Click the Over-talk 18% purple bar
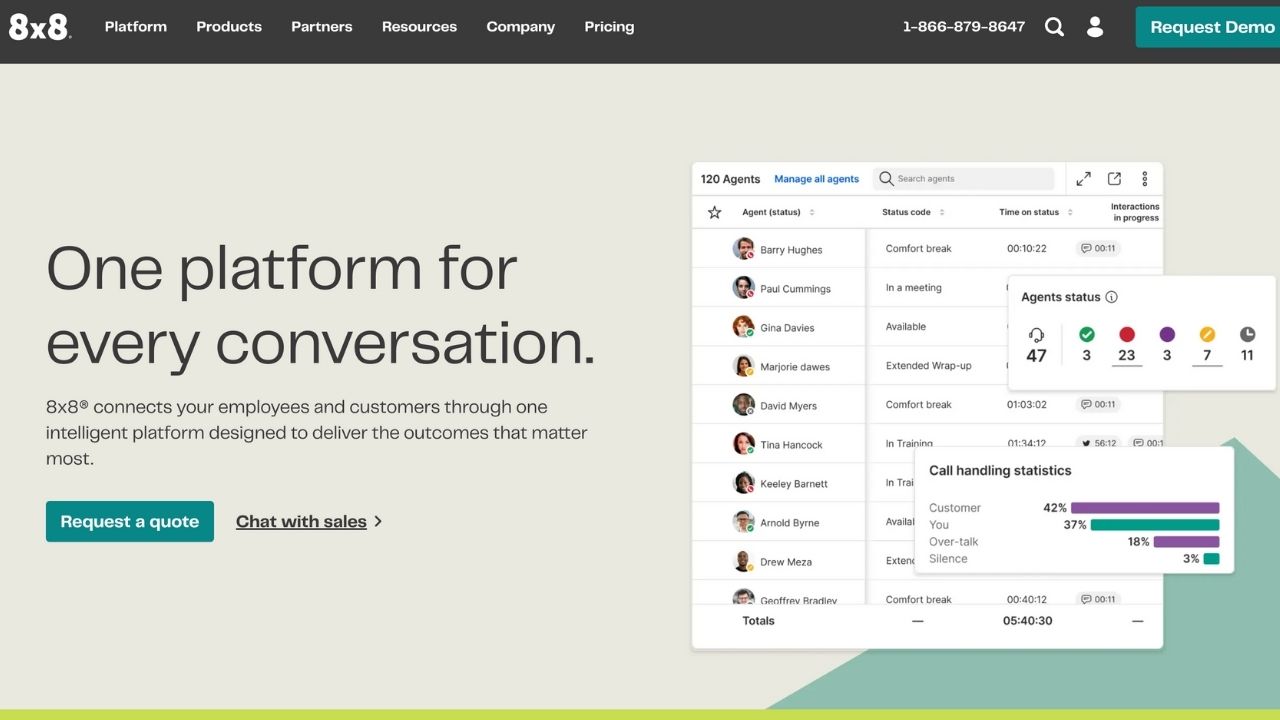The image size is (1280, 720). tap(1187, 542)
